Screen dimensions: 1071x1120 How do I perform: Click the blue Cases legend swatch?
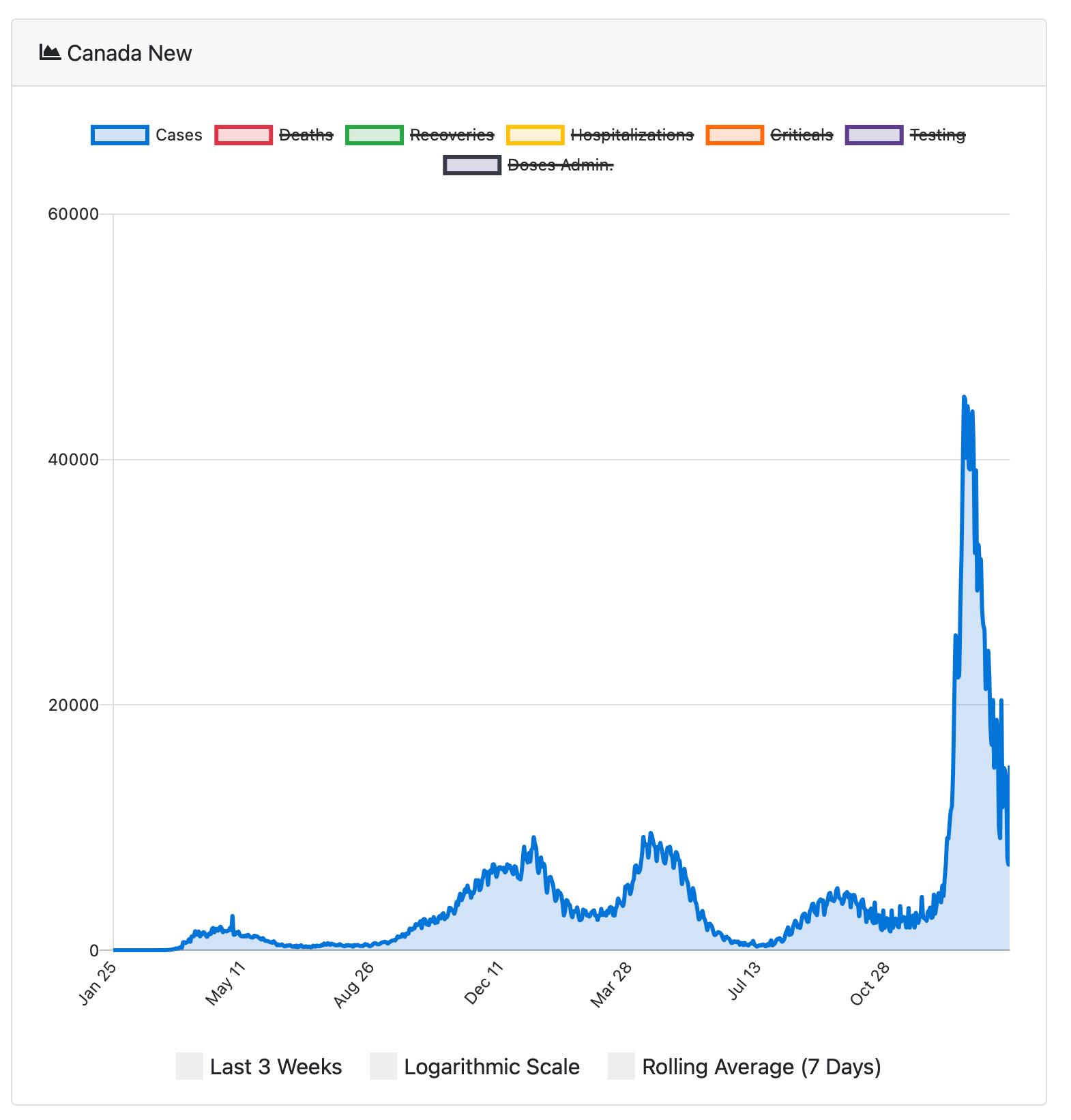point(119,135)
